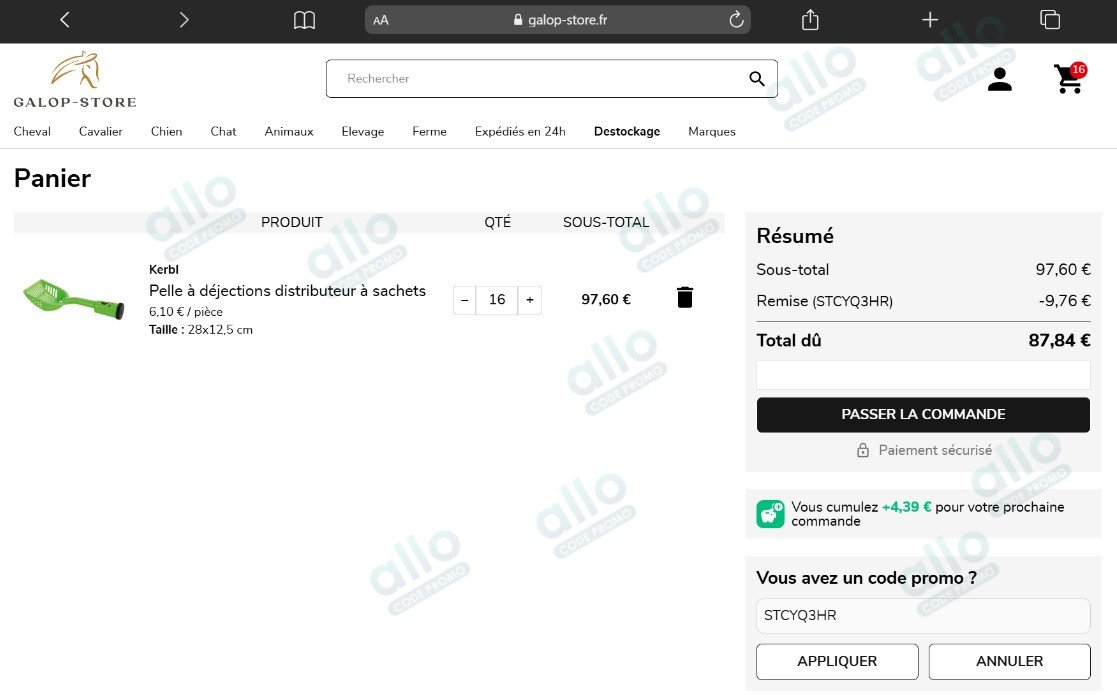
Task: Click the search magnifier icon
Action: [757, 78]
